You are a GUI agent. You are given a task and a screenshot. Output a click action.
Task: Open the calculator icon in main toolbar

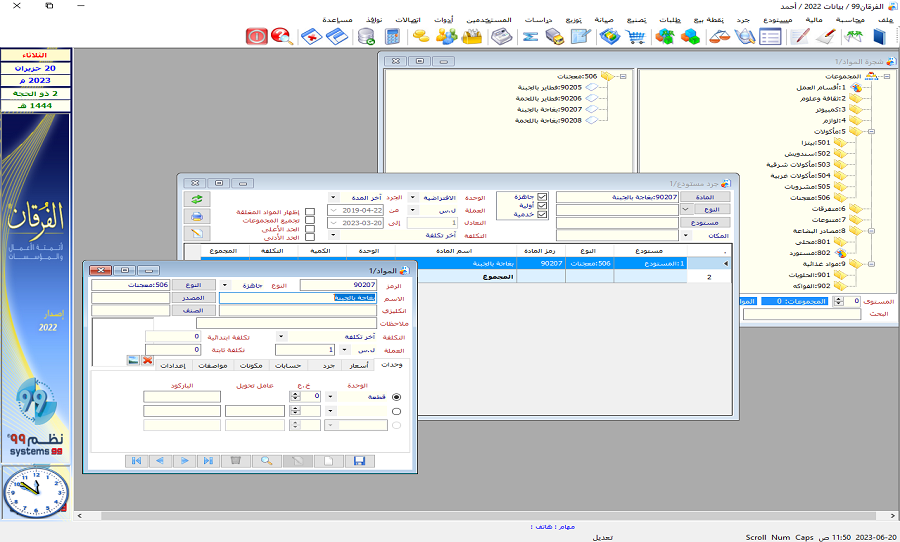coord(393,37)
